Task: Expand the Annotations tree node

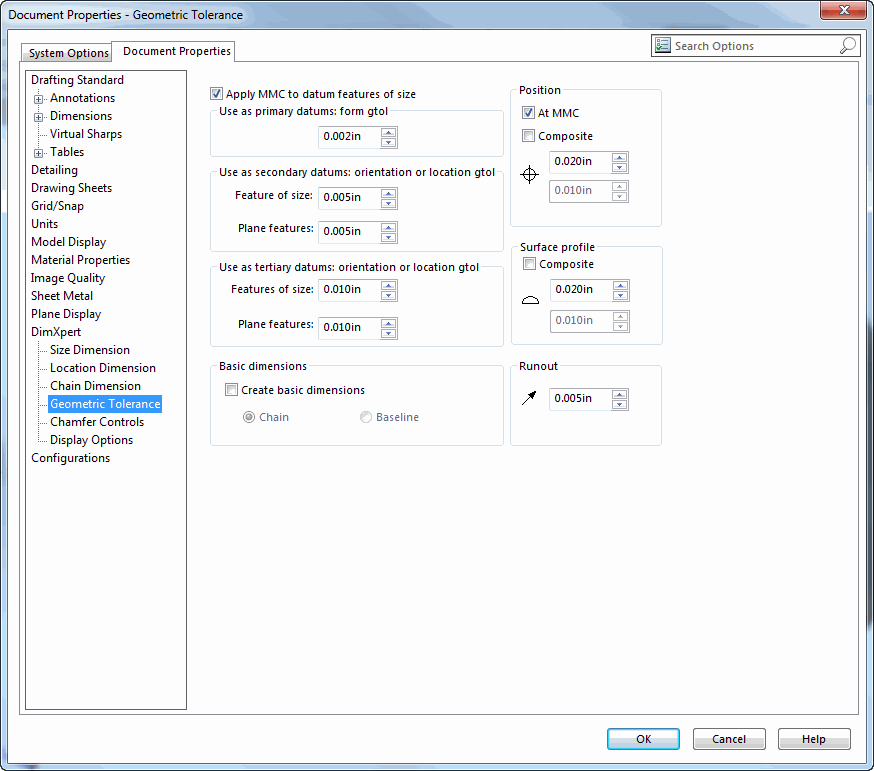Action: click(x=38, y=99)
